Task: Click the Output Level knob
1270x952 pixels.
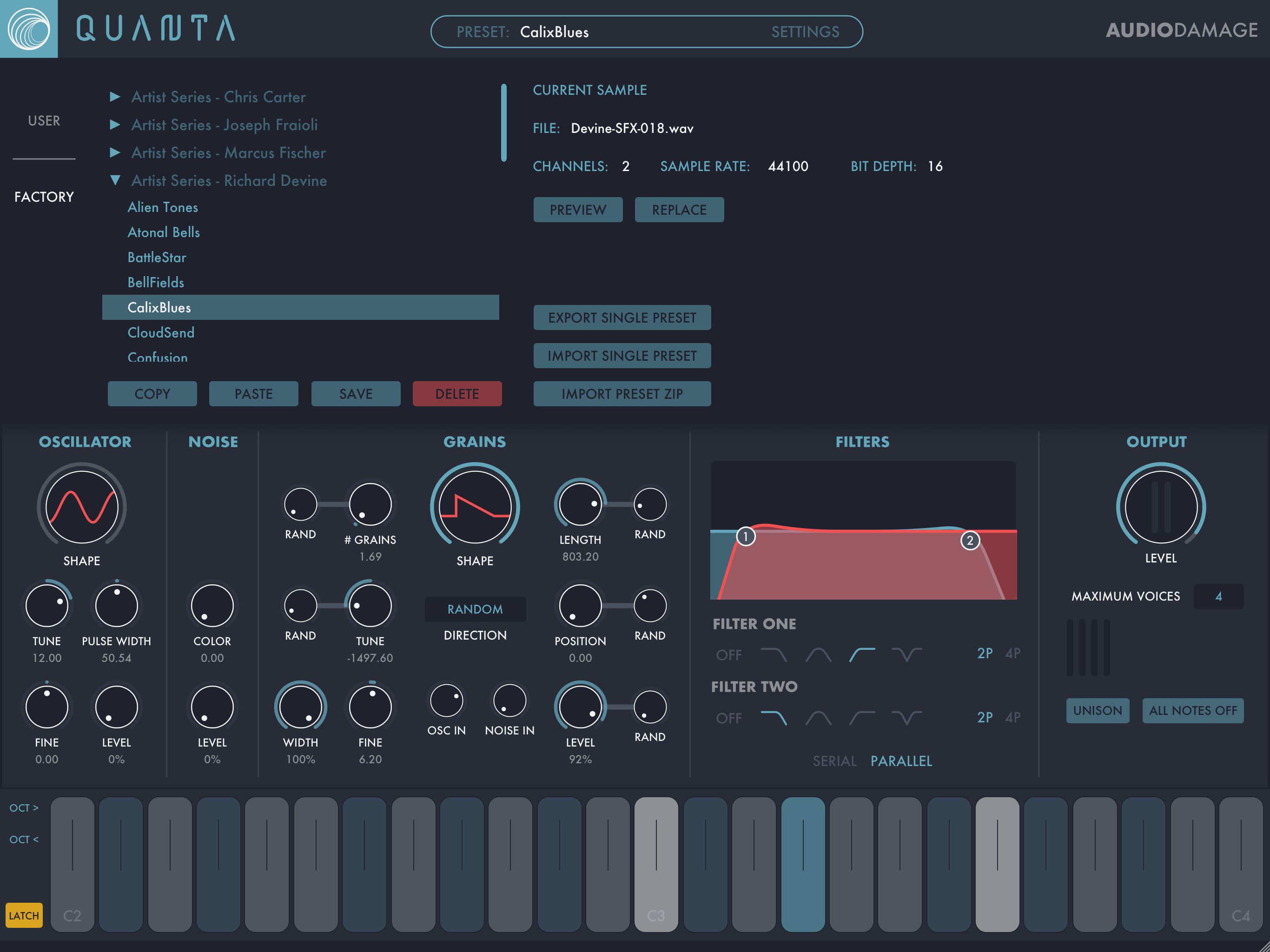Action: [x=1160, y=507]
